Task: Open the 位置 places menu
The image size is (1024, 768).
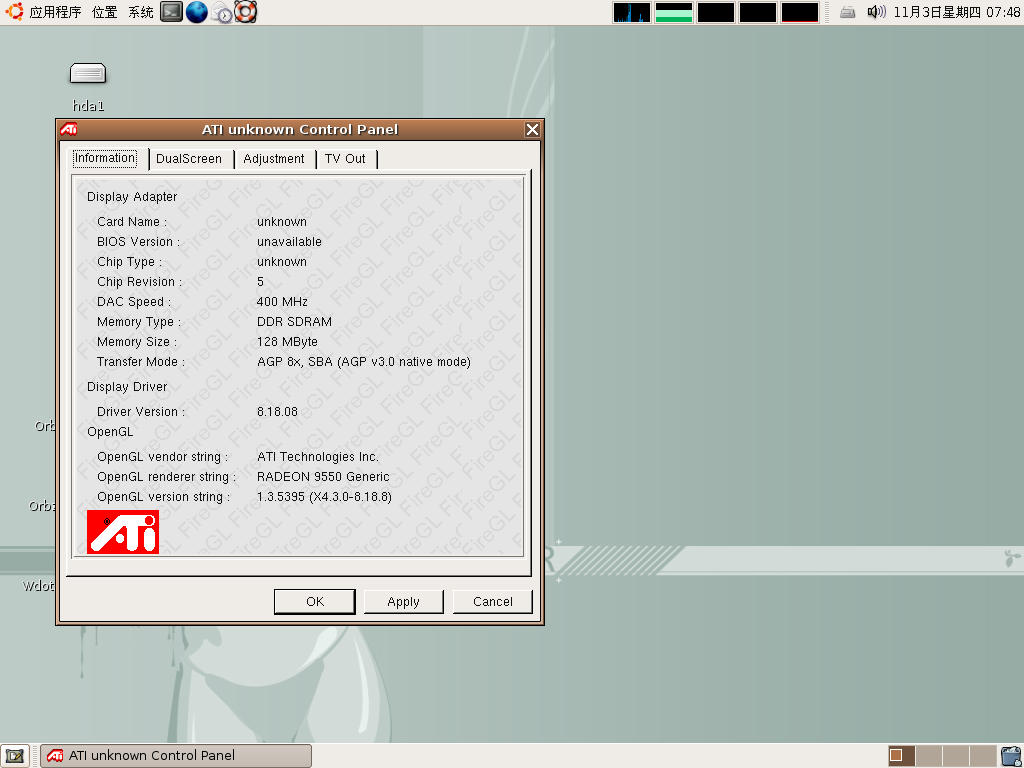Action: [x=104, y=12]
